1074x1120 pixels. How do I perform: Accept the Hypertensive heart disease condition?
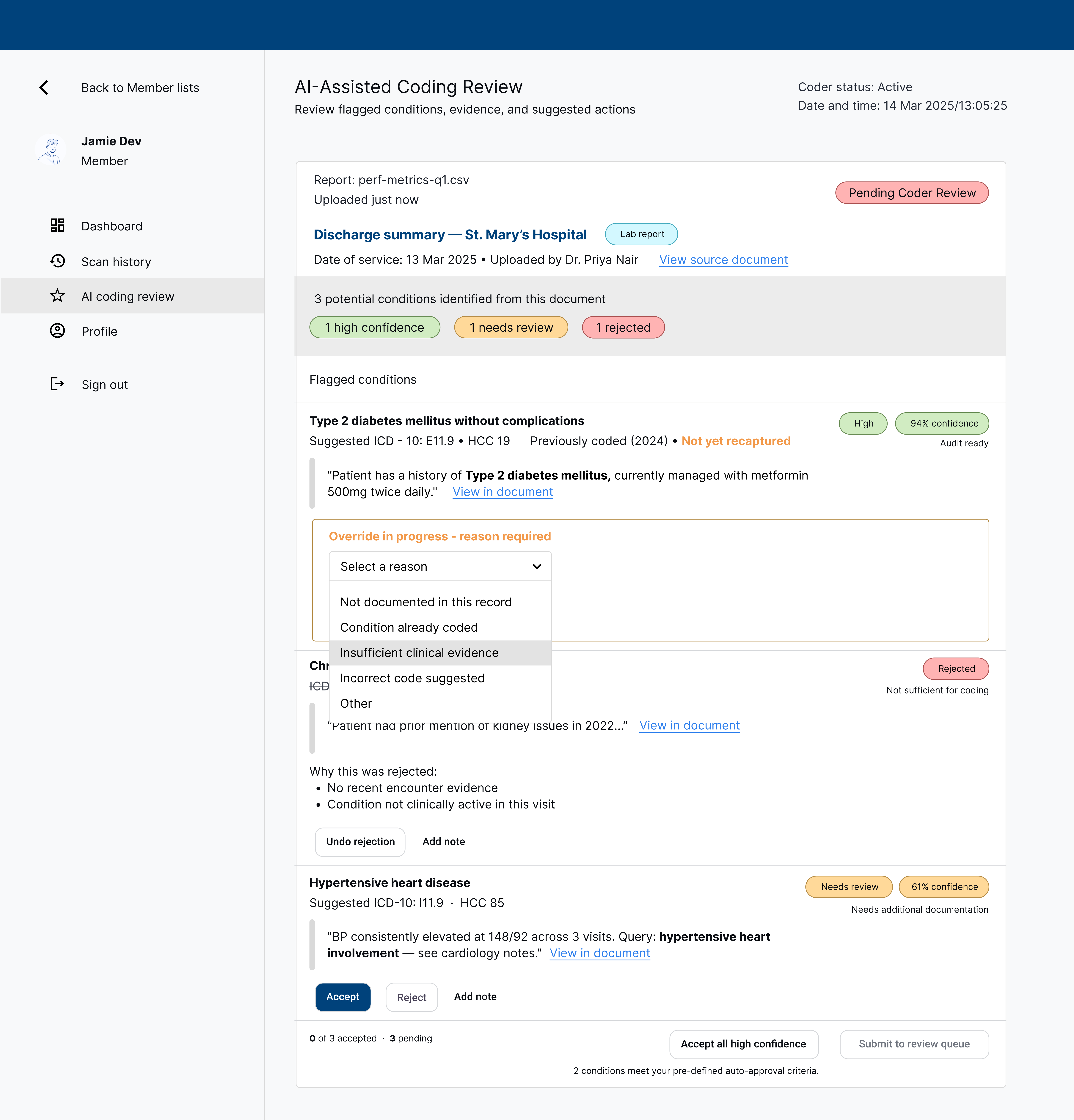pos(343,997)
